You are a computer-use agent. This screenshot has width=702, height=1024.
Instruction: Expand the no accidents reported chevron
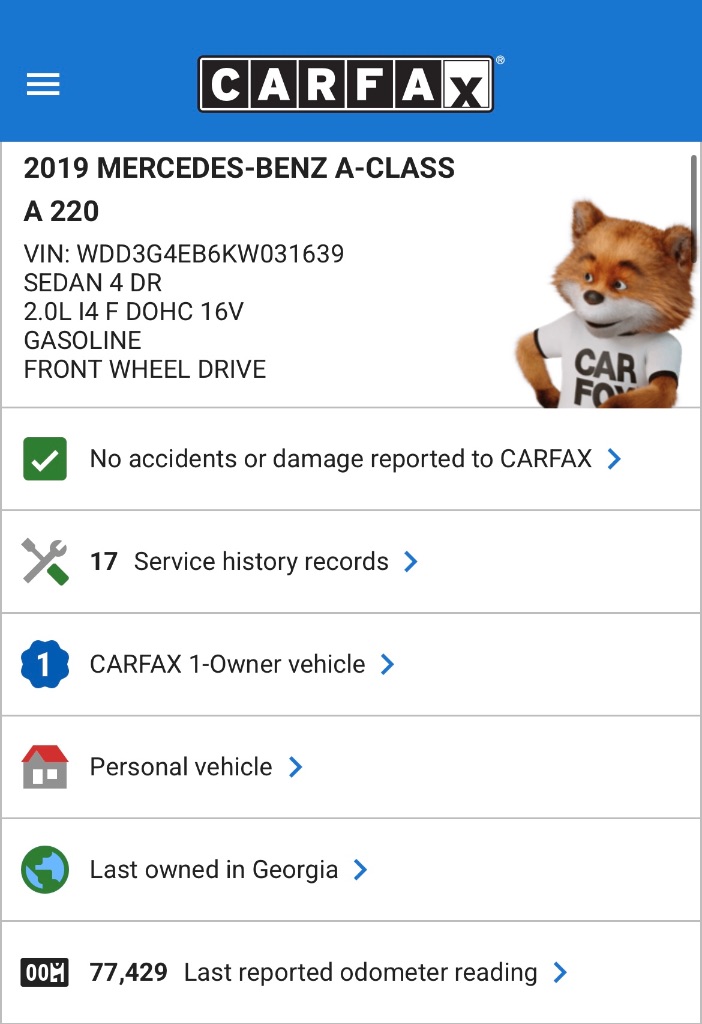coord(615,459)
